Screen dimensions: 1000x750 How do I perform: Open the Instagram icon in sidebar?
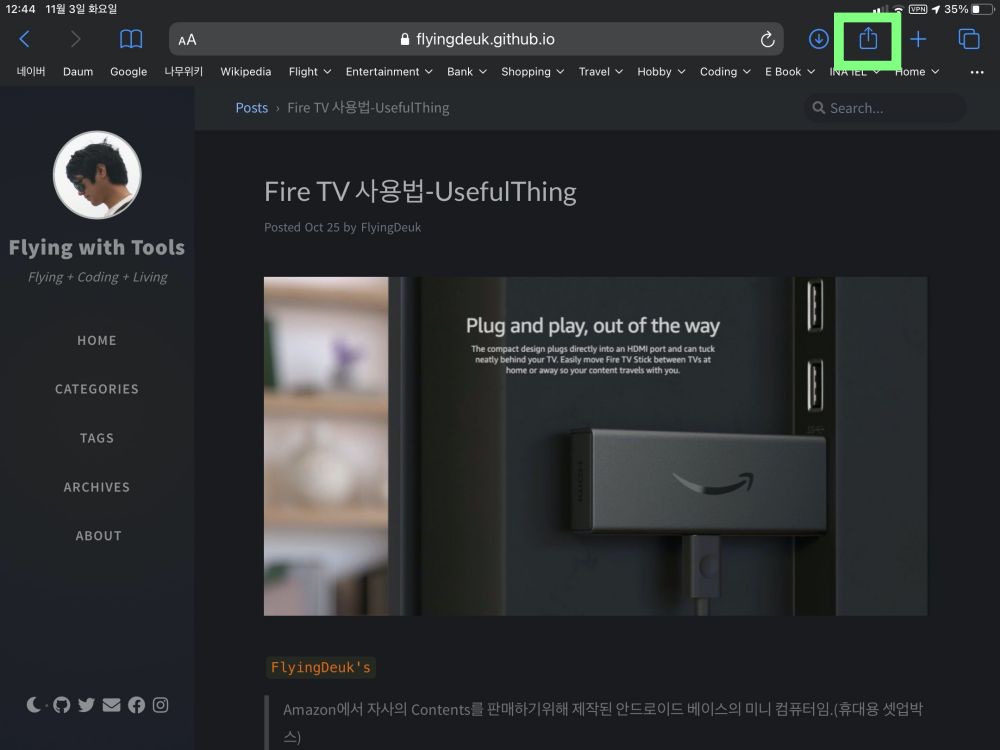point(160,705)
